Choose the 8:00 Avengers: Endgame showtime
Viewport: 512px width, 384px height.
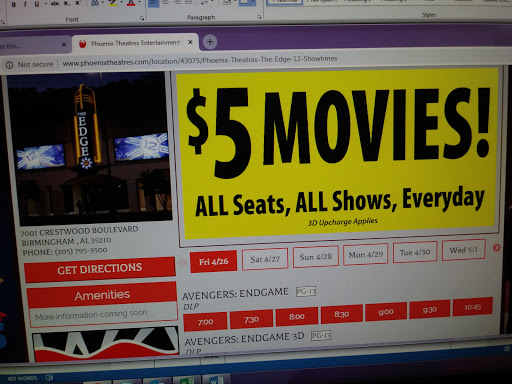(297, 317)
